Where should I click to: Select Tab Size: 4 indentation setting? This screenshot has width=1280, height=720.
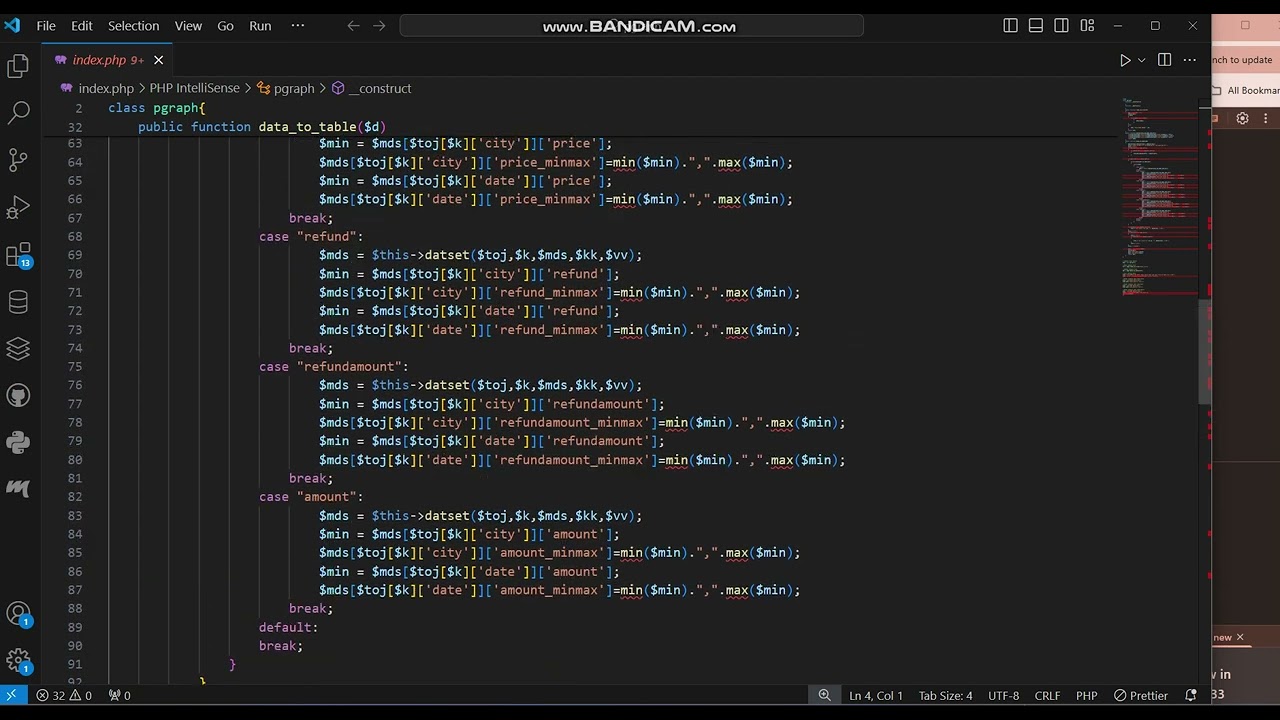(945, 695)
